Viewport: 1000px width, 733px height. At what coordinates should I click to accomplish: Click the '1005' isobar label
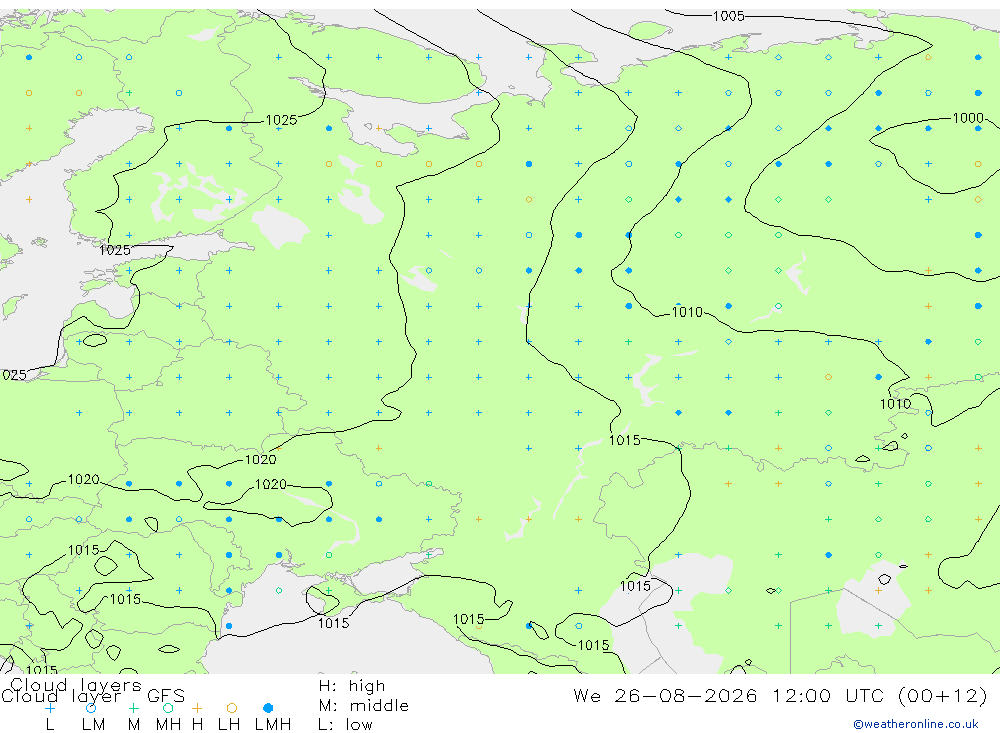coord(728,17)
